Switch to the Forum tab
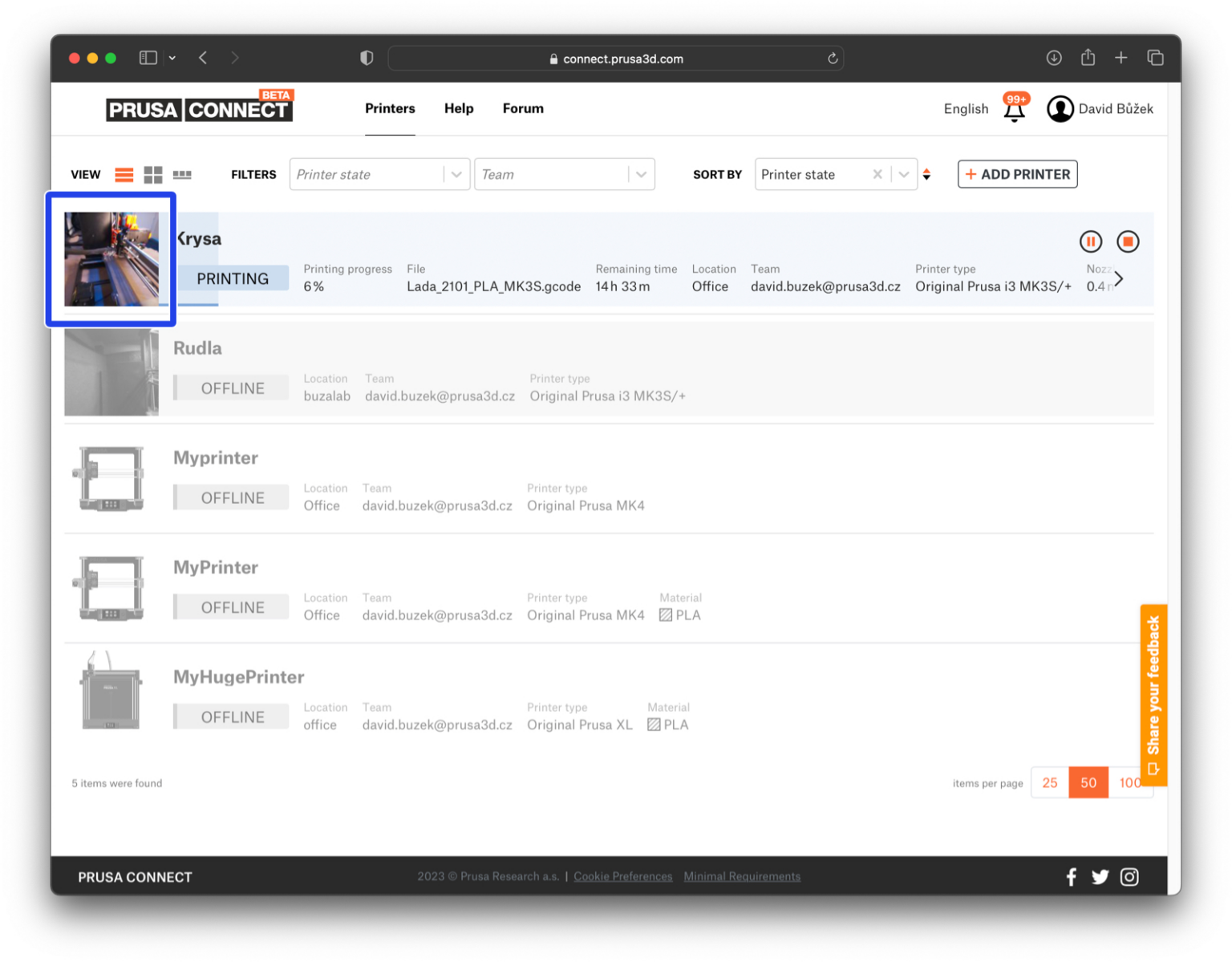The image size is (1232, 962). click(522, 108)
